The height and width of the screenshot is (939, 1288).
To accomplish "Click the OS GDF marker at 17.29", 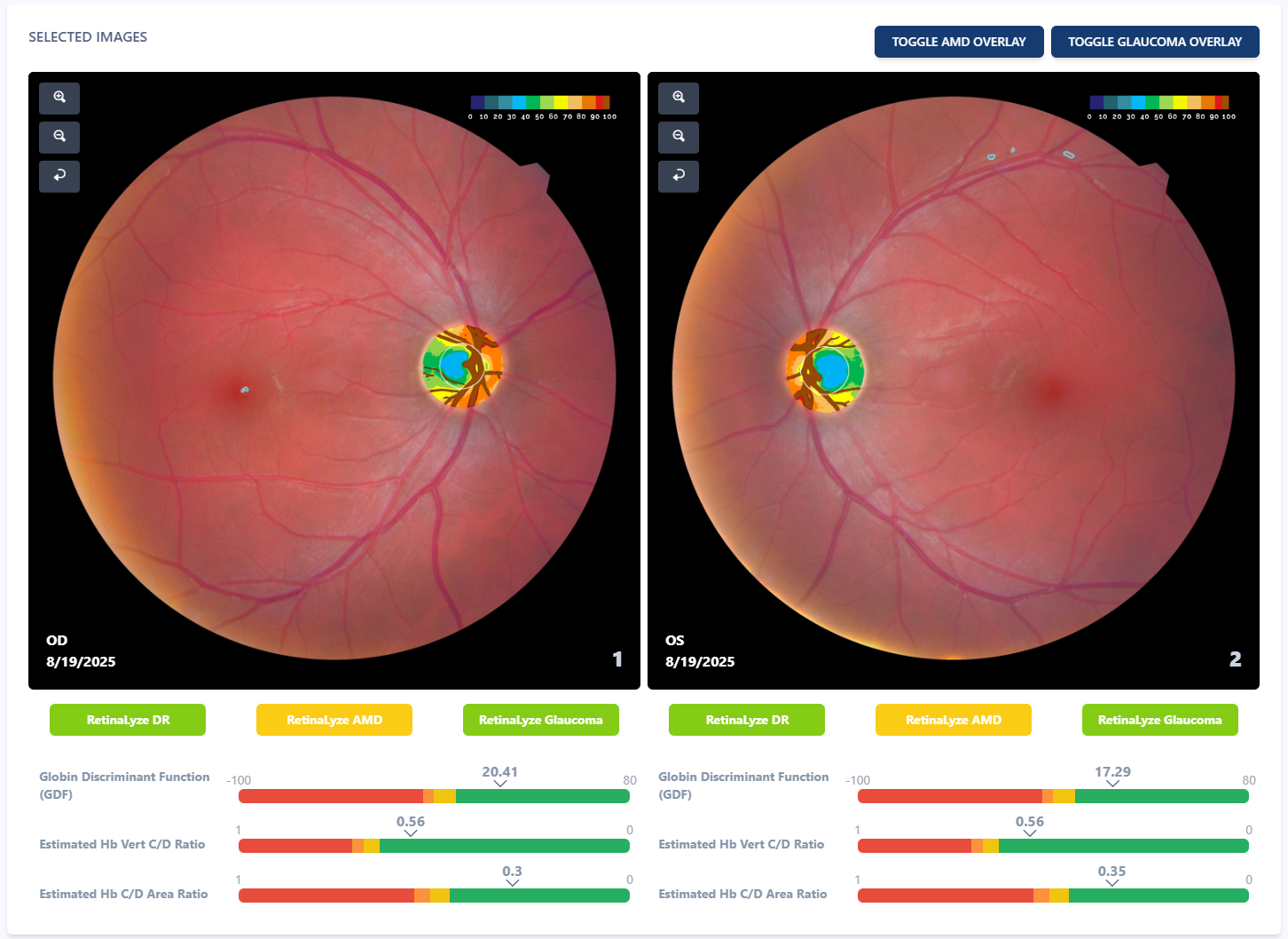I will 1112,783.
